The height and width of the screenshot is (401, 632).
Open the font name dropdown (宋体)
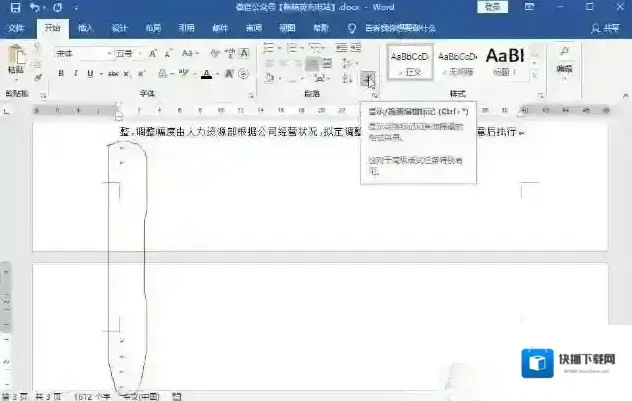pos(84,53)
